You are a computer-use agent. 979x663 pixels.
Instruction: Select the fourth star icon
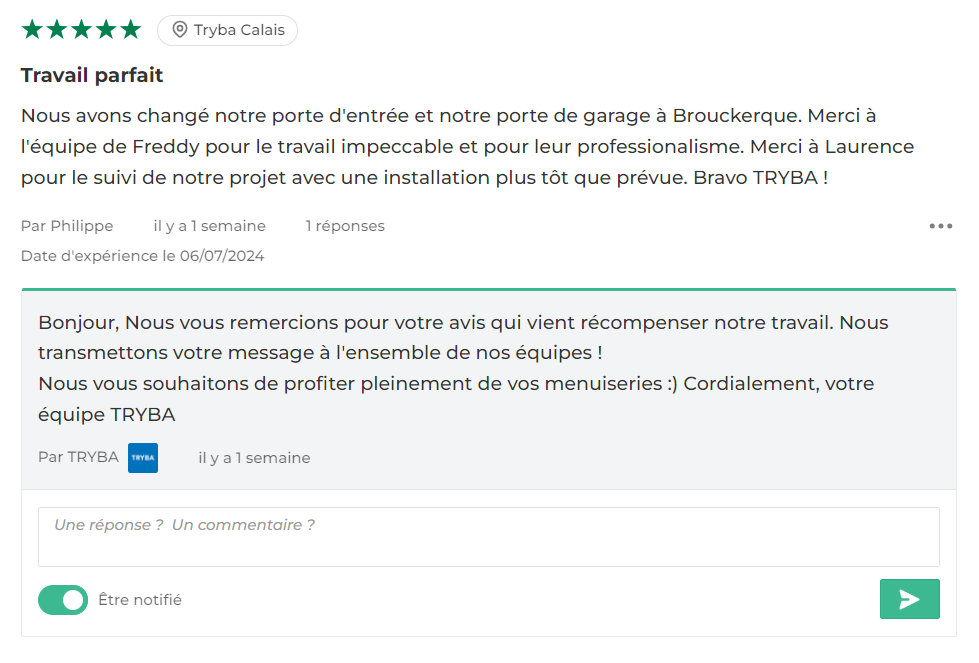[x=107, y=29]
